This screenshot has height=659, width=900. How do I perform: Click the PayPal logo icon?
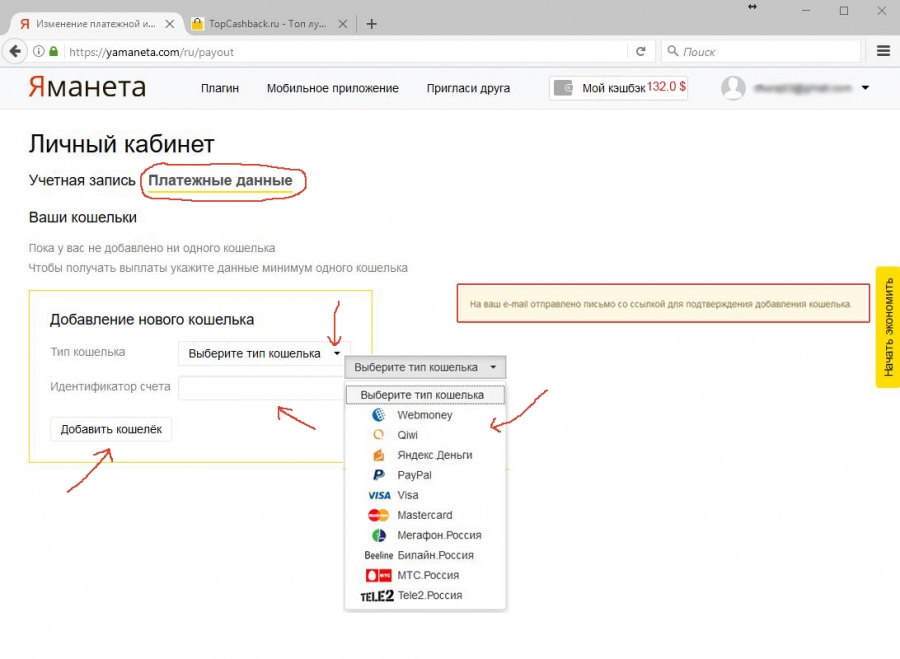tap(379, 475)
